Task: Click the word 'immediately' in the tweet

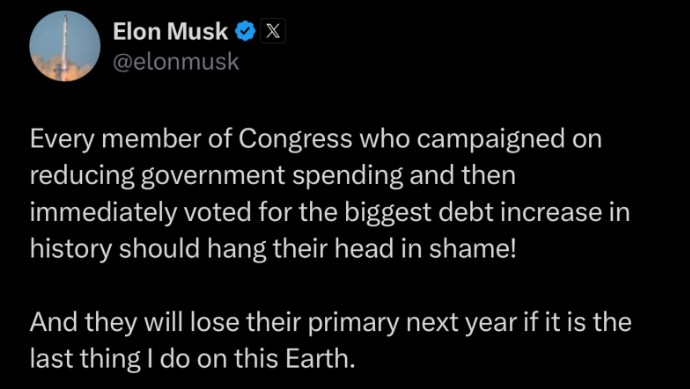Action: (x=103, y=214)
